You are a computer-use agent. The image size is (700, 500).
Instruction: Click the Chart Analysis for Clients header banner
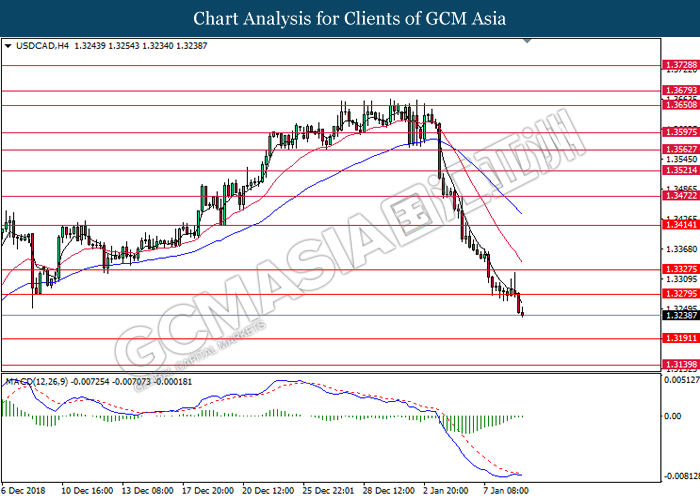350,18
